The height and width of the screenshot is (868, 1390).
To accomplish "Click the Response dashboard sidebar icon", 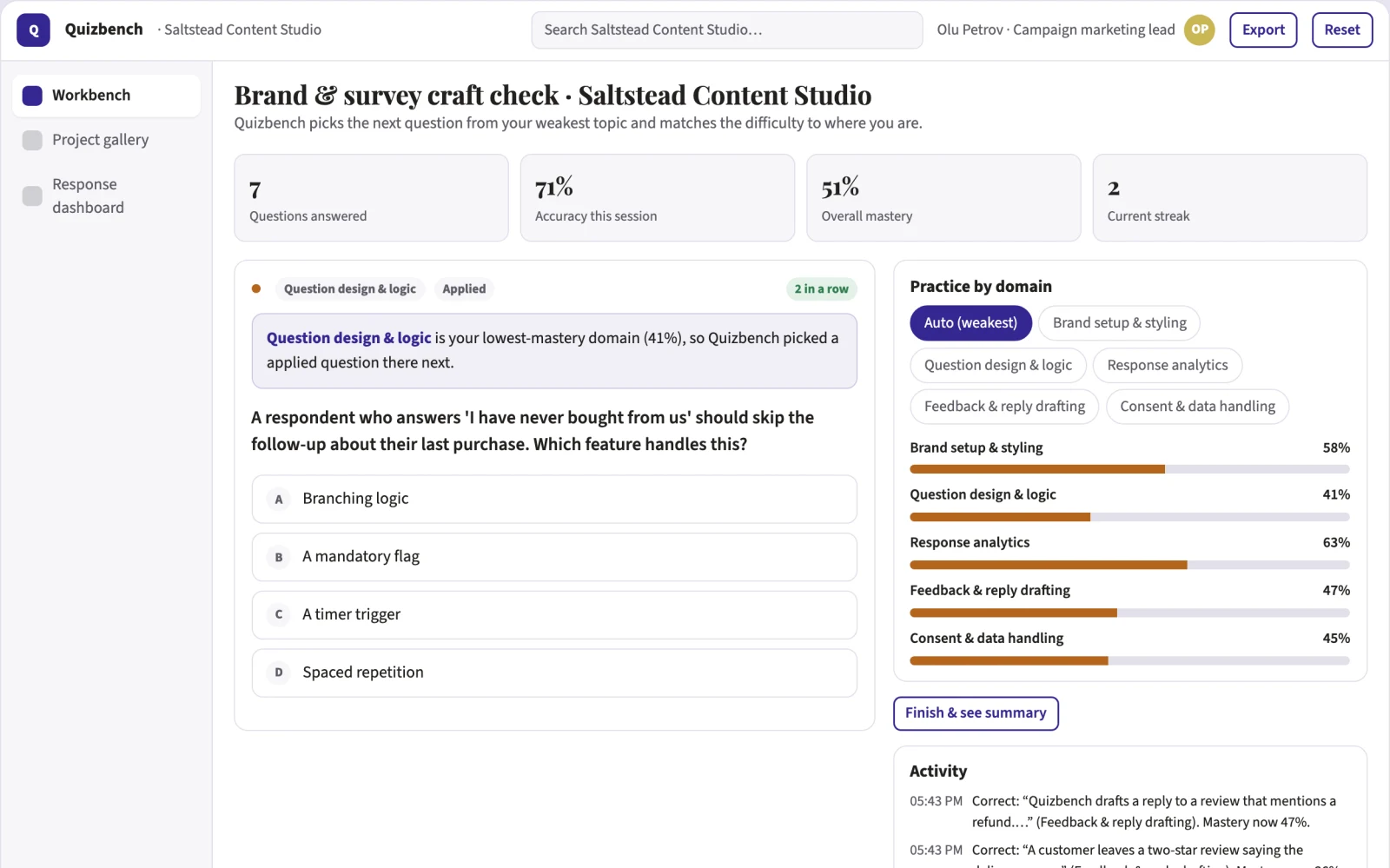I will (32, 196).
